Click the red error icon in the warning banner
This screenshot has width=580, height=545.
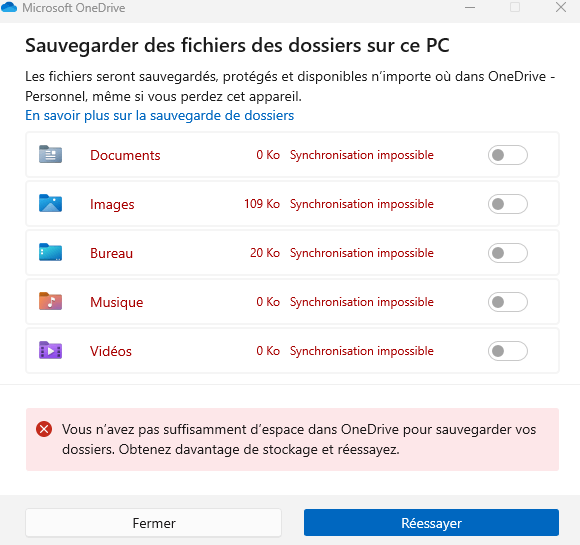[x=44, y=429]
